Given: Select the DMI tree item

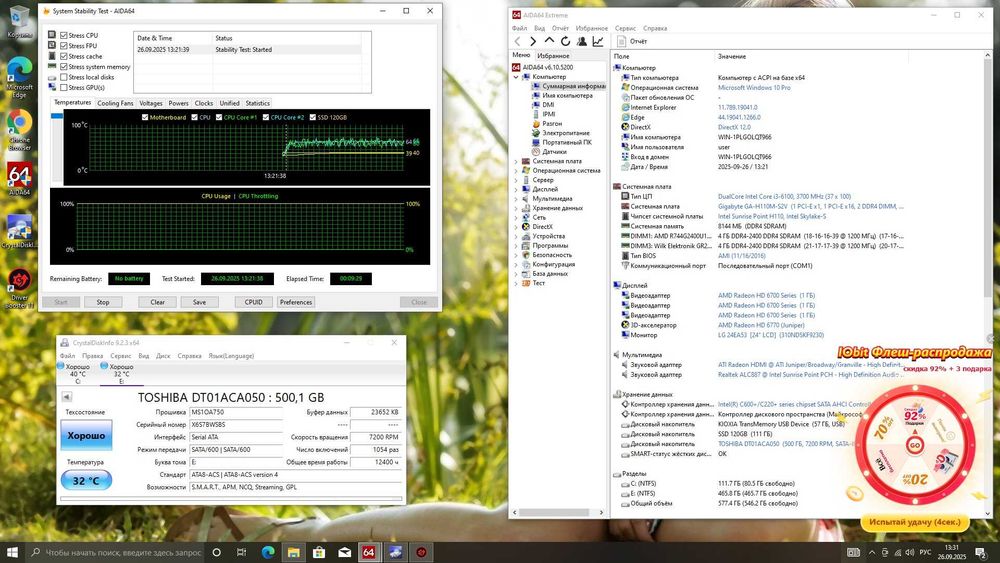Looking at the screenshot, I should tap(543, 105).
